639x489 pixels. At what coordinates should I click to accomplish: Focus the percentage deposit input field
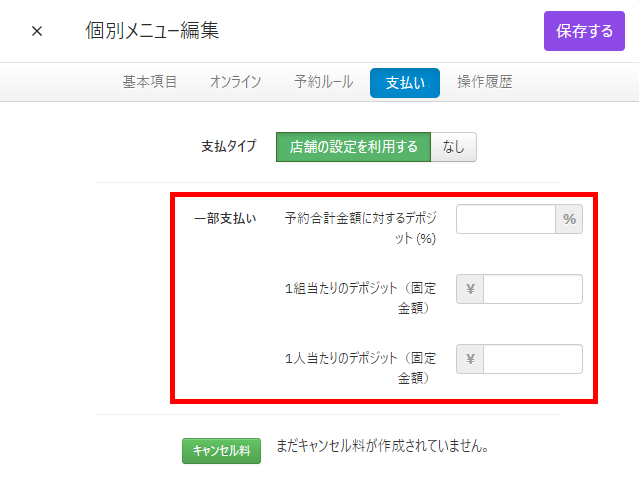[506, 219]
